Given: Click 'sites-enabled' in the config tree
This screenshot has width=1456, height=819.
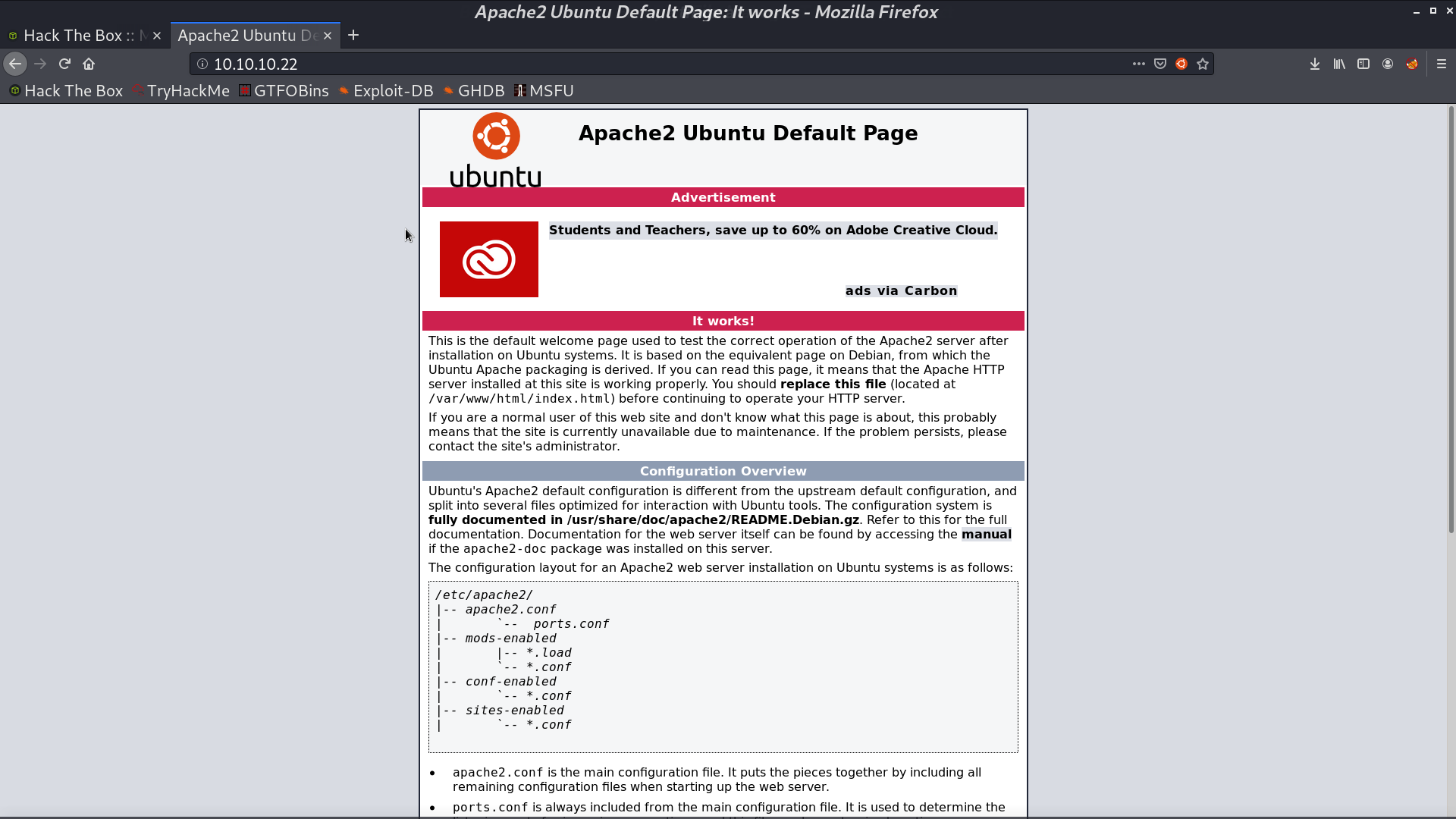Looking at the screenshot, I should click(x=514, y=711).
